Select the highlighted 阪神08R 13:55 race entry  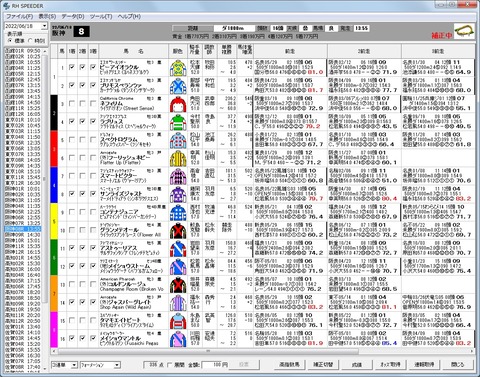tap(23, 229)
